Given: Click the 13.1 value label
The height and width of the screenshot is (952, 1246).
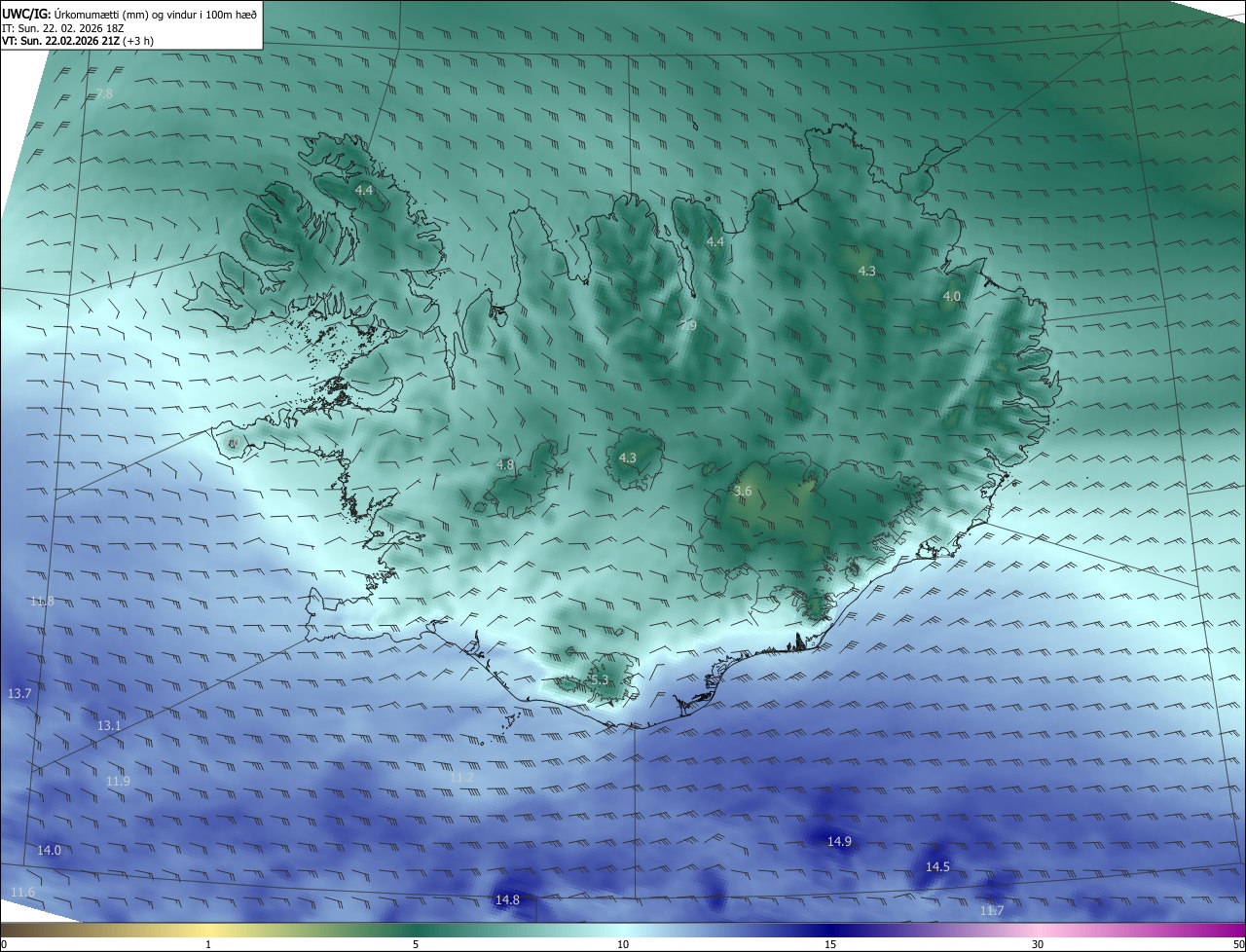Looking at the screenshot, I should [109, 725].
